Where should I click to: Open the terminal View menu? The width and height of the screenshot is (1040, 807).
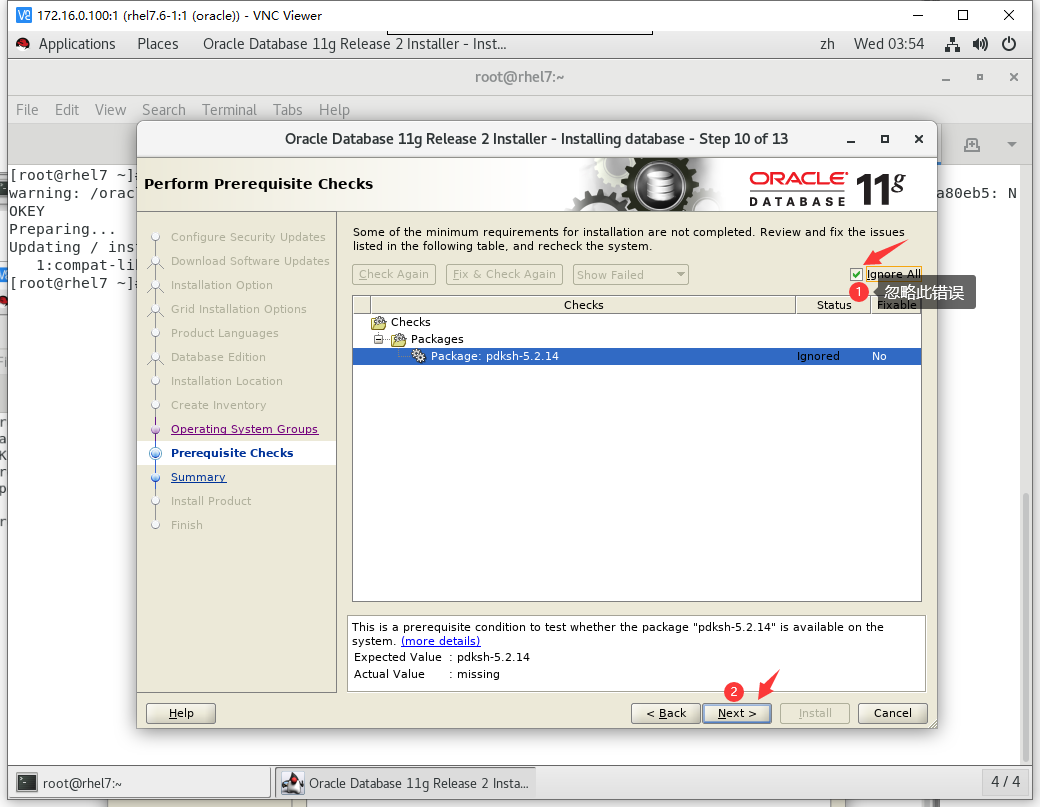pyautogui.click(x=110, y=110)
